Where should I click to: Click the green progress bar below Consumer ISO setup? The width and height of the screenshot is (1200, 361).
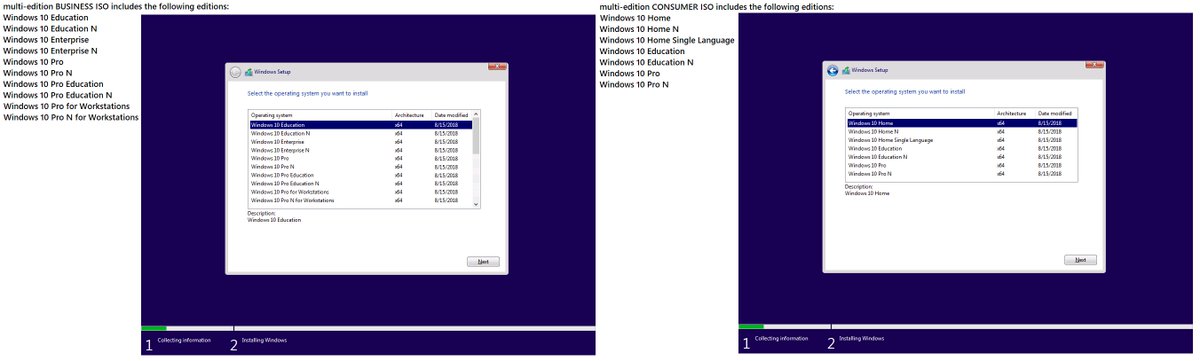tap(751, 326)
